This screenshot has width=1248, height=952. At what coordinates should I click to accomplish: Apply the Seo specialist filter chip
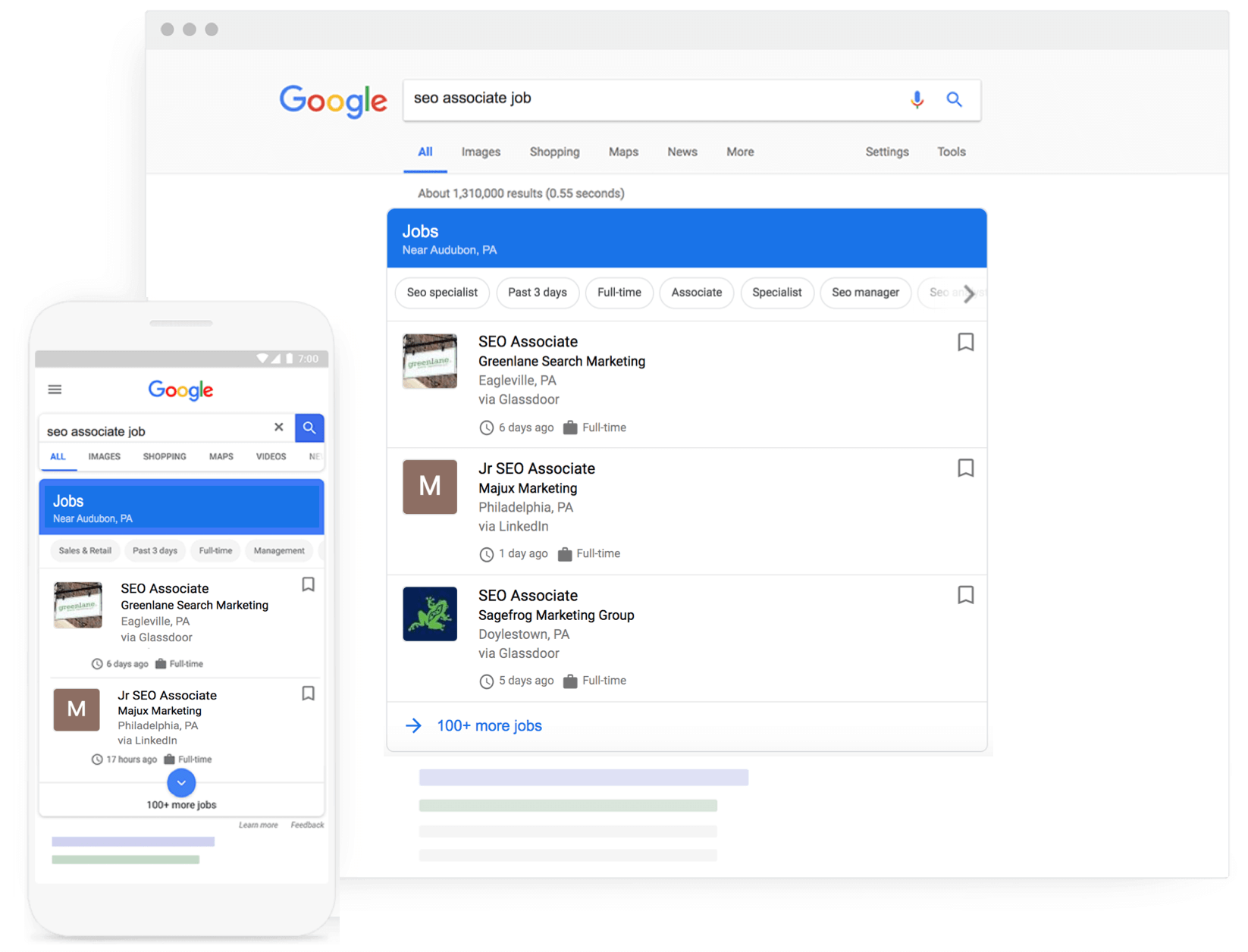coord(442,293)
